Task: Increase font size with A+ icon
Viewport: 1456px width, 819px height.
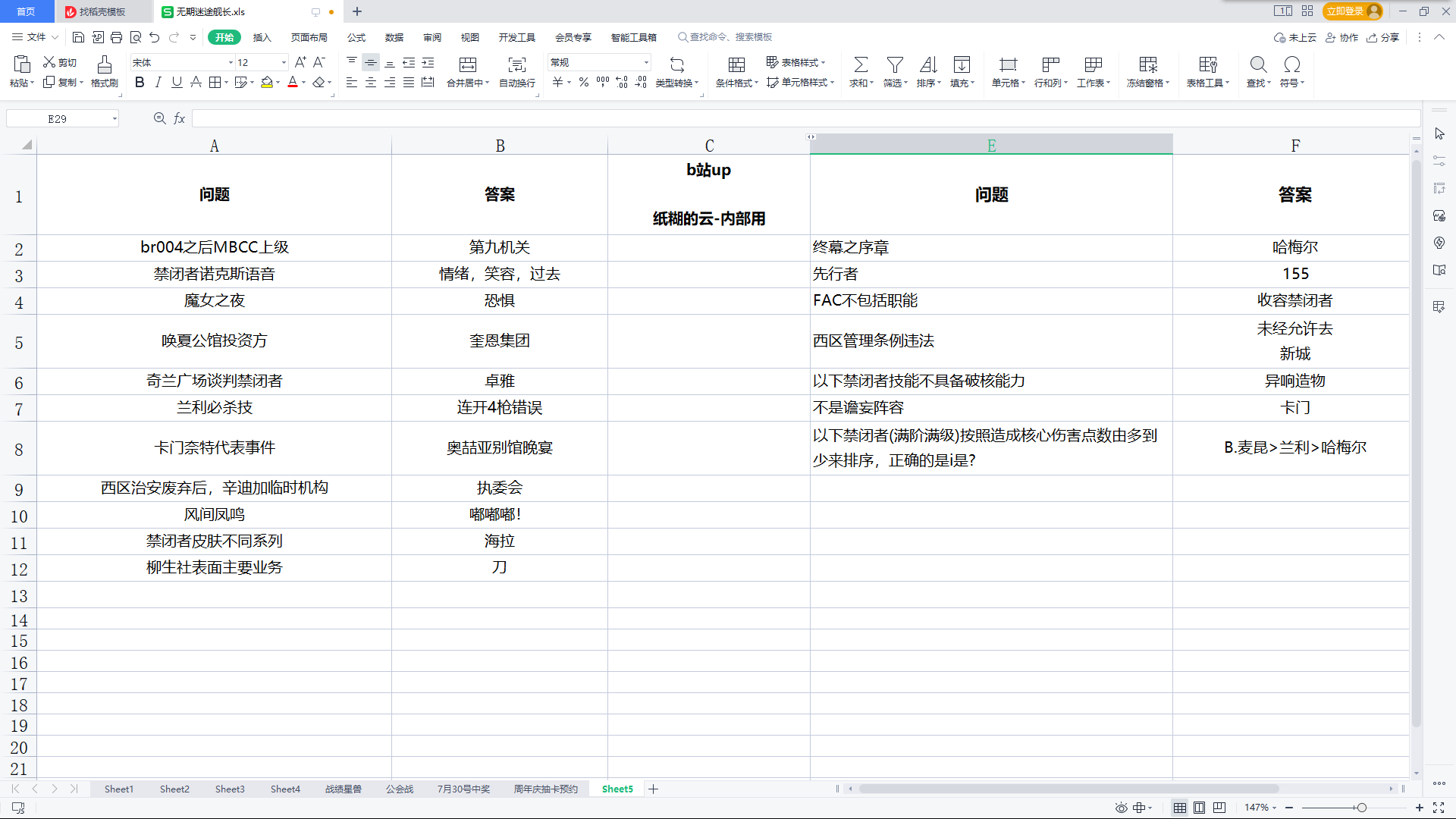Action: point(300,62)
